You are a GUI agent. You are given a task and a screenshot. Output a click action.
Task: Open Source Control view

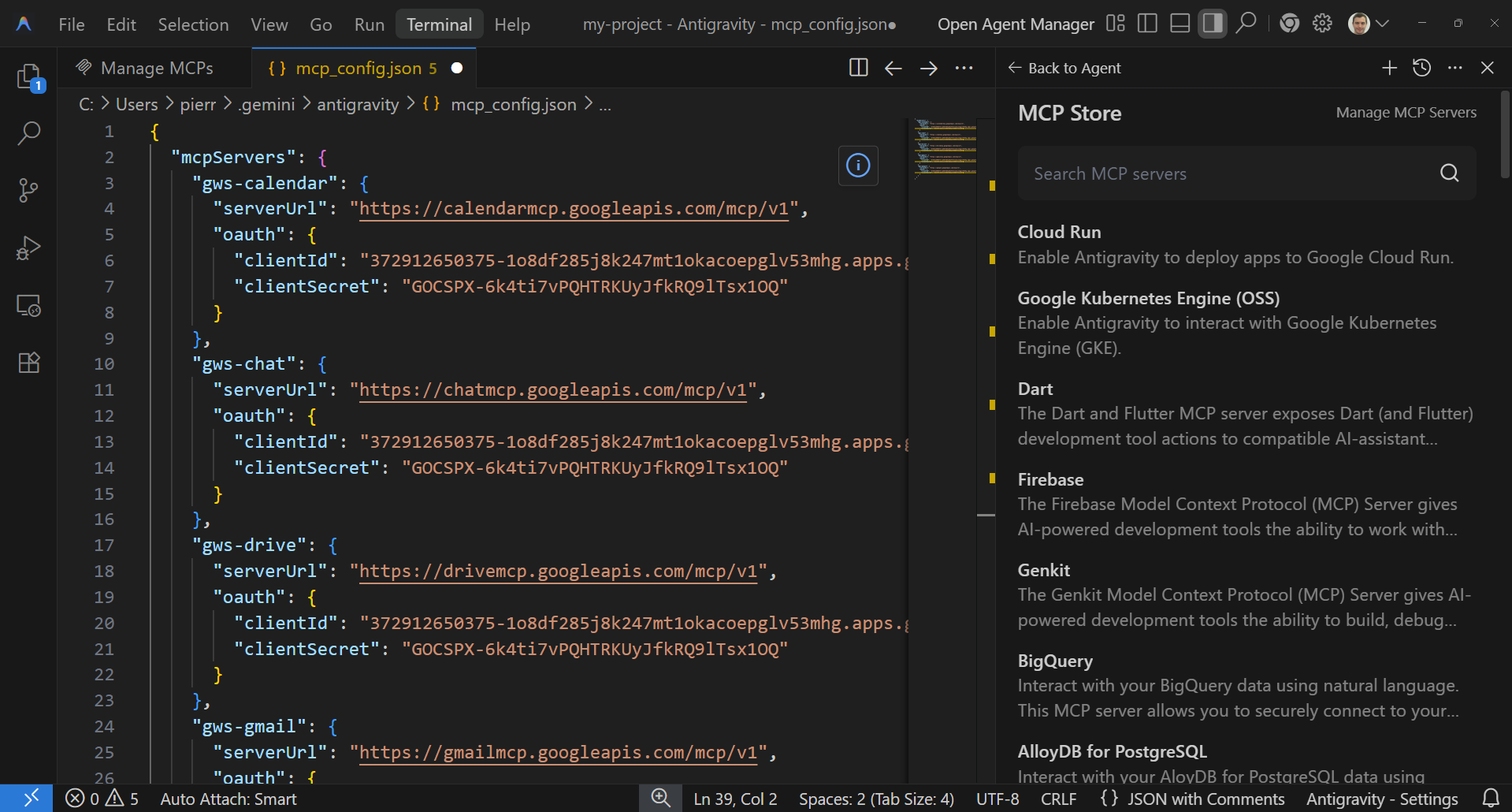(29, 190)
